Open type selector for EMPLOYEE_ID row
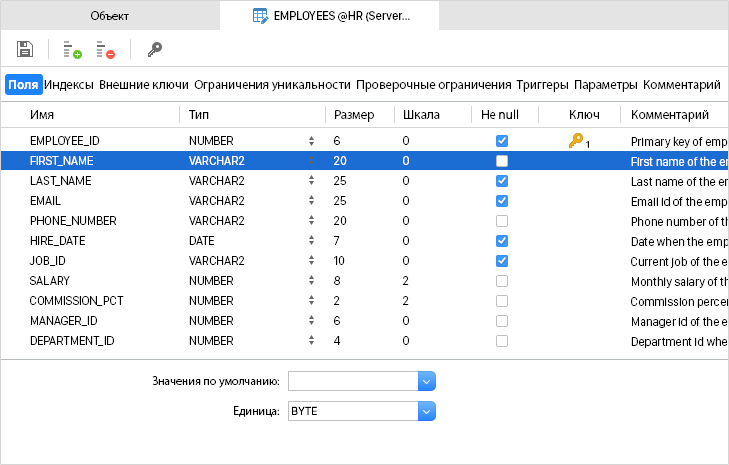This screenshot has width=729, height=465. pos(311,142)
